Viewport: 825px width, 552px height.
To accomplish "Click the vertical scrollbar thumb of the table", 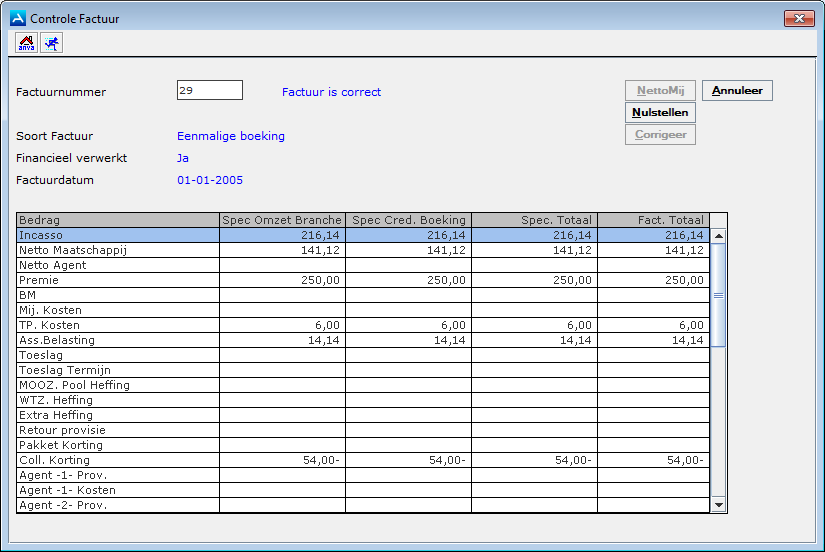I will coord(717,295).
